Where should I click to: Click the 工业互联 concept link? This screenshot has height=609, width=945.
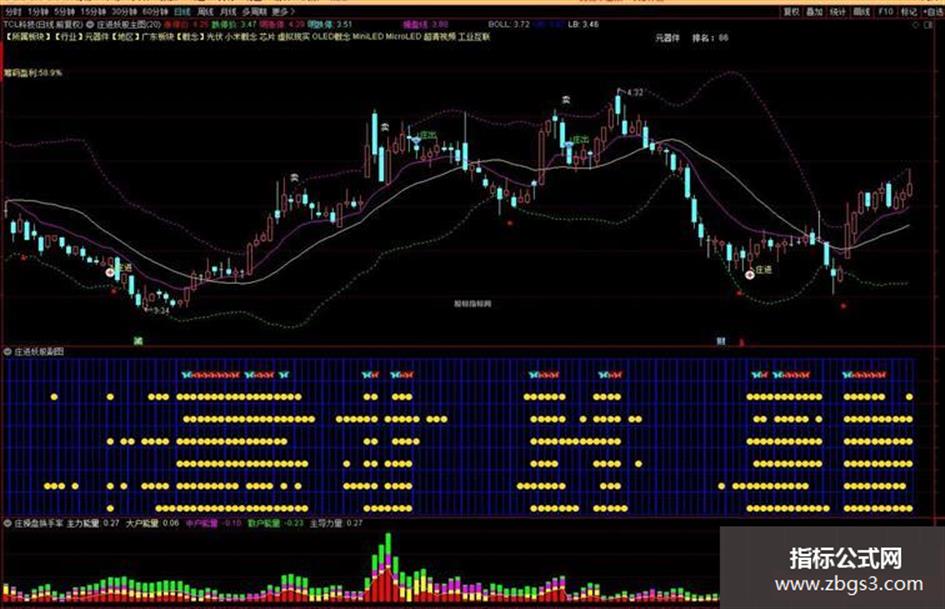click(474, 37)
